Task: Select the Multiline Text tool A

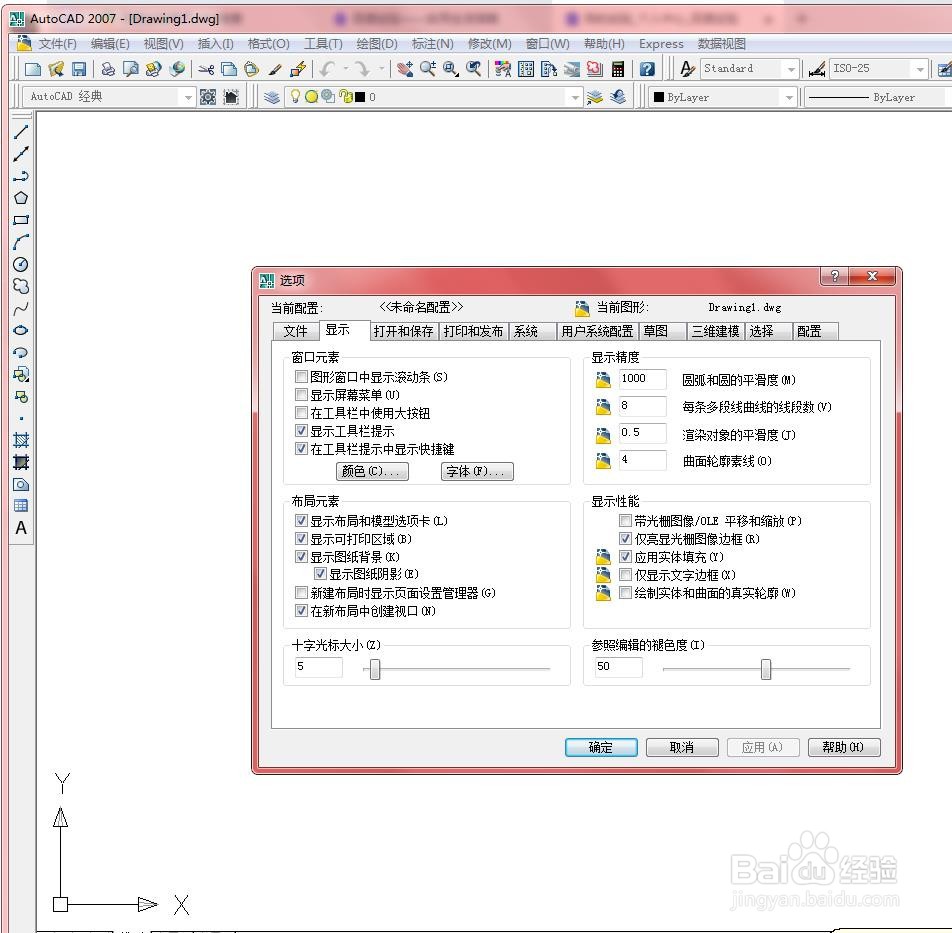Action: (21, 528)
